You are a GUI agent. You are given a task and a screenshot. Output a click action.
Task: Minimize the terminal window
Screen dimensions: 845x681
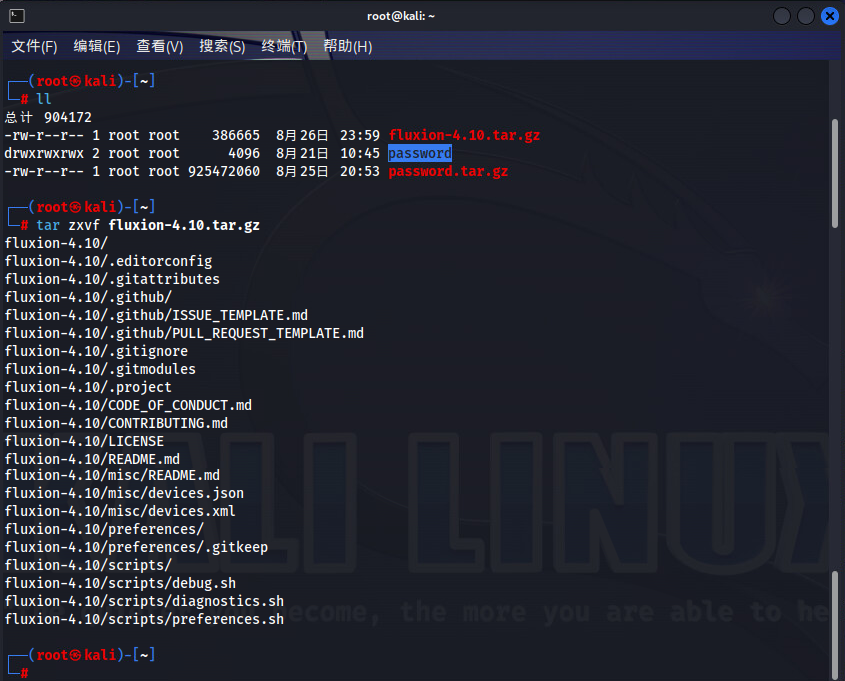click(781, 16)
